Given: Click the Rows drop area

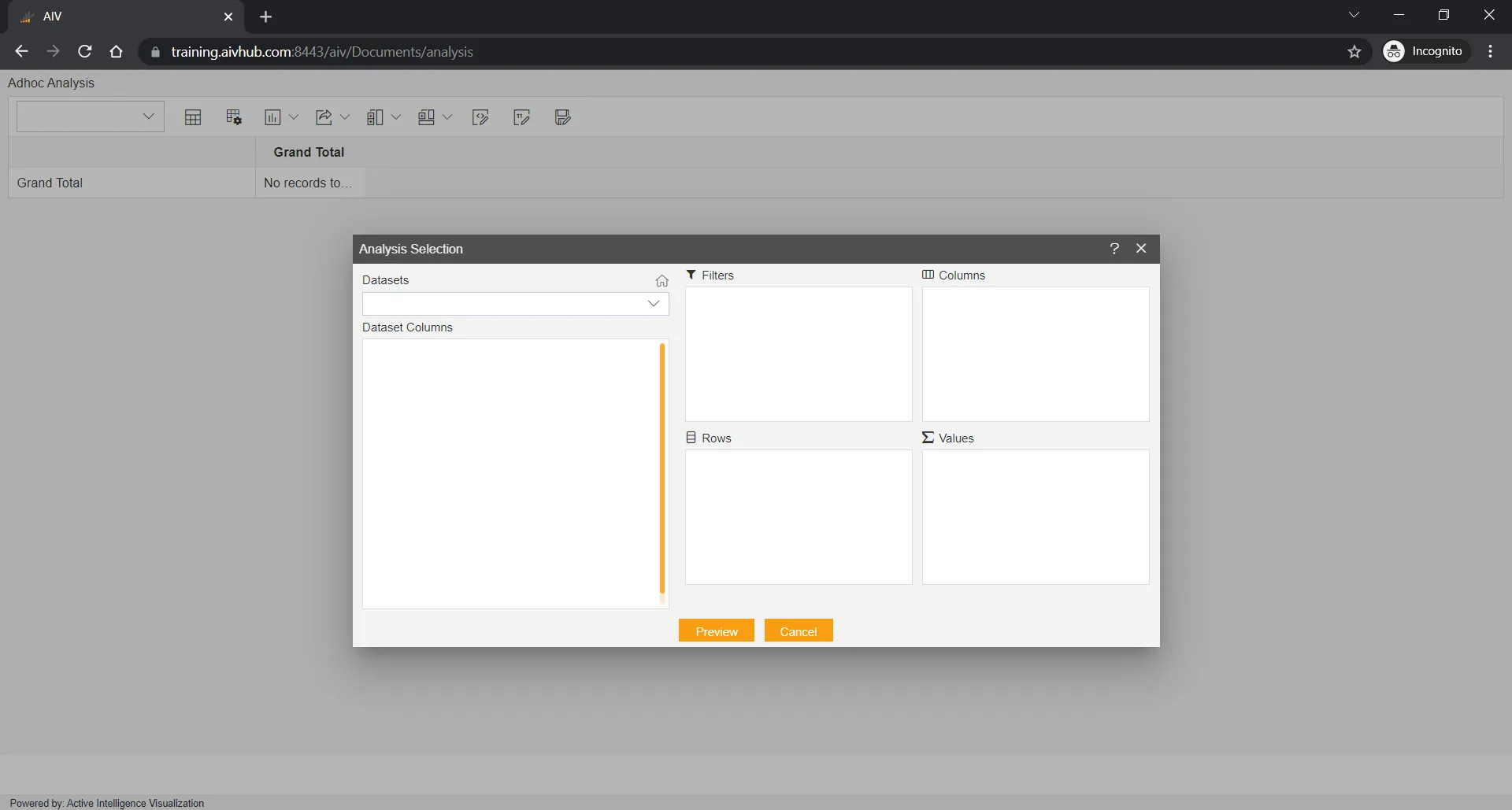Looking at the screenshot, I should (x=799, y=517).
